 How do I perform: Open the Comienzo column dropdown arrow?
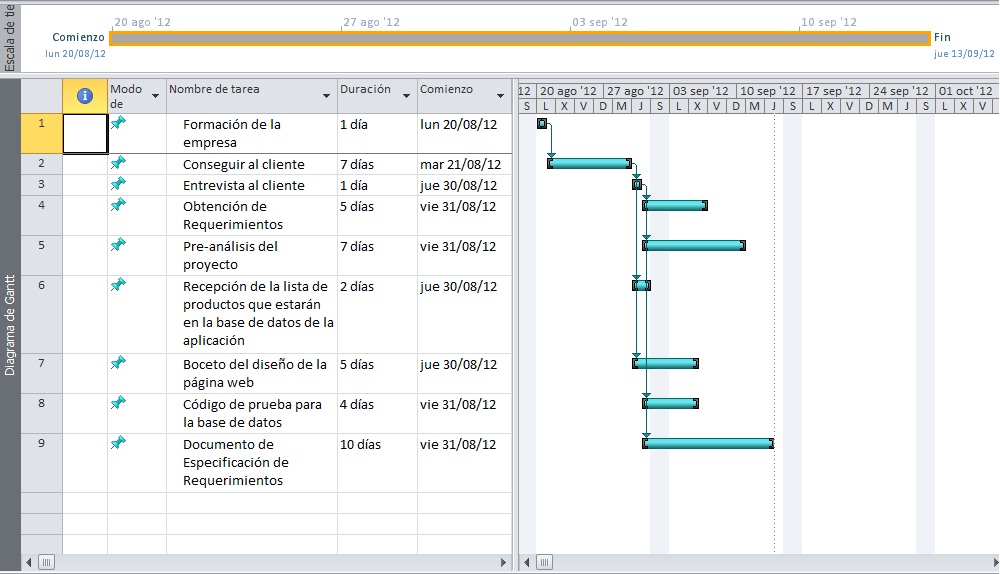click(x=501, y=96)
